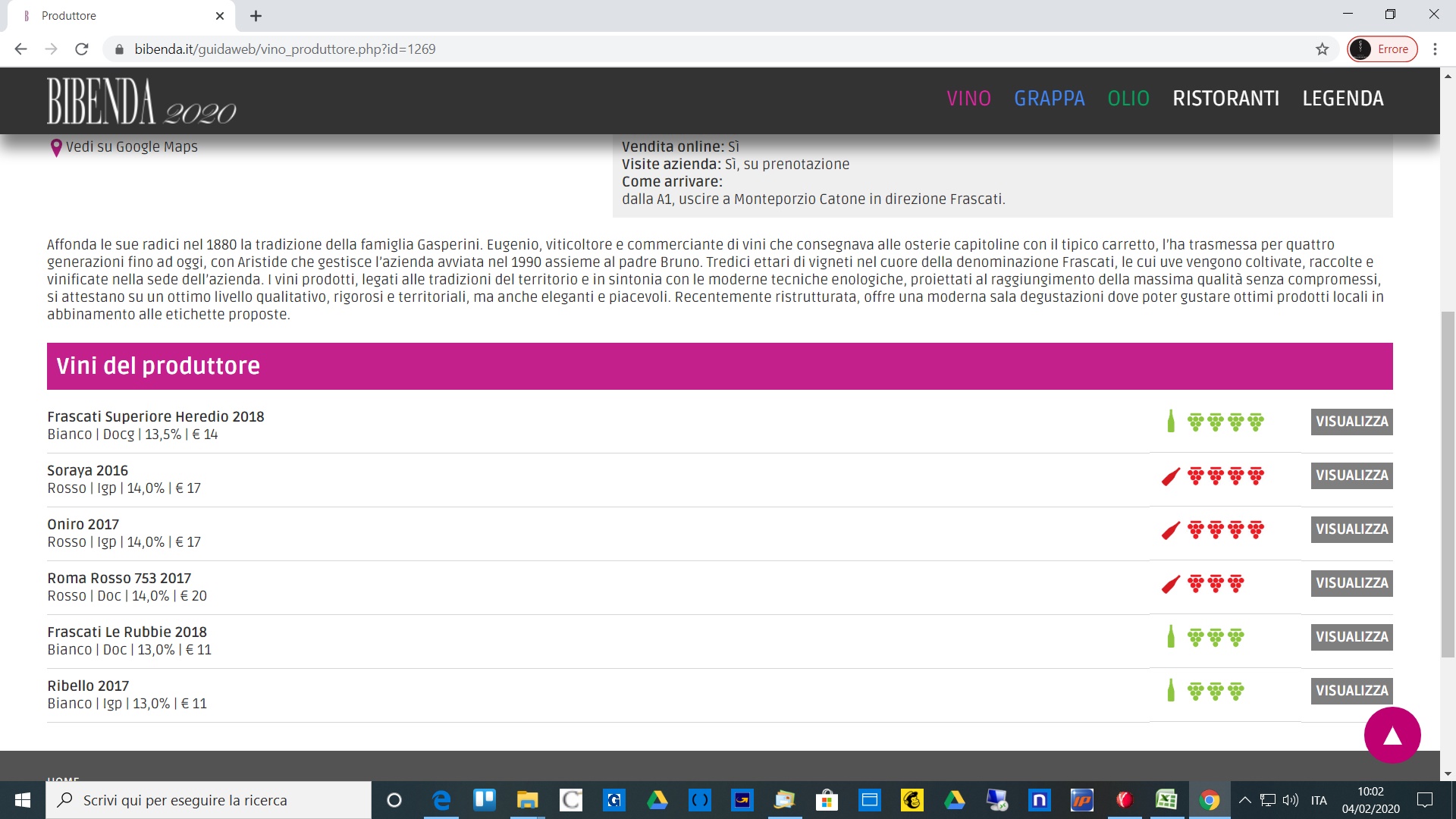Click the white bottle icon for Frascati Superiore Heredio
Screen dimensions: 1456x819
[x=1171, y=422]
